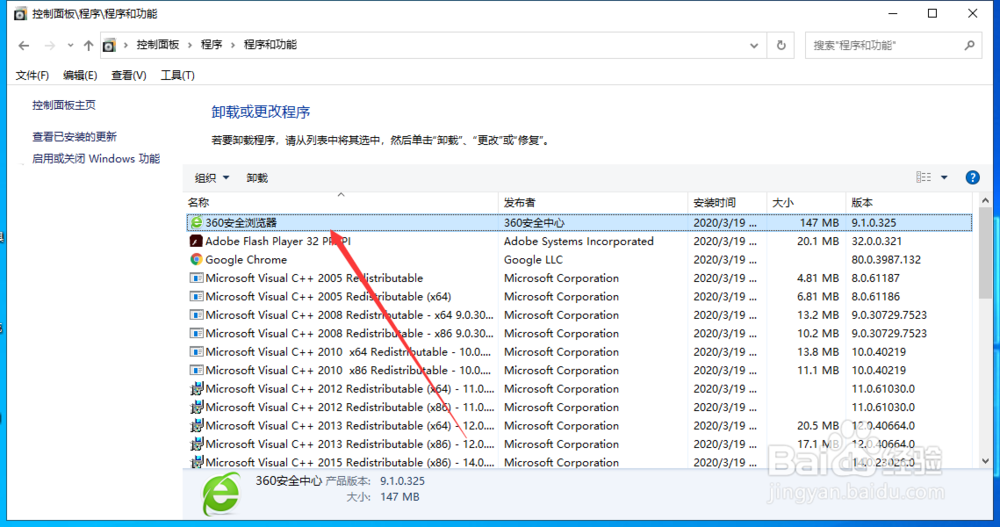Click the Google Chrome icon in list
Viewport: 1000px width, 527px height.
point(196,260)
